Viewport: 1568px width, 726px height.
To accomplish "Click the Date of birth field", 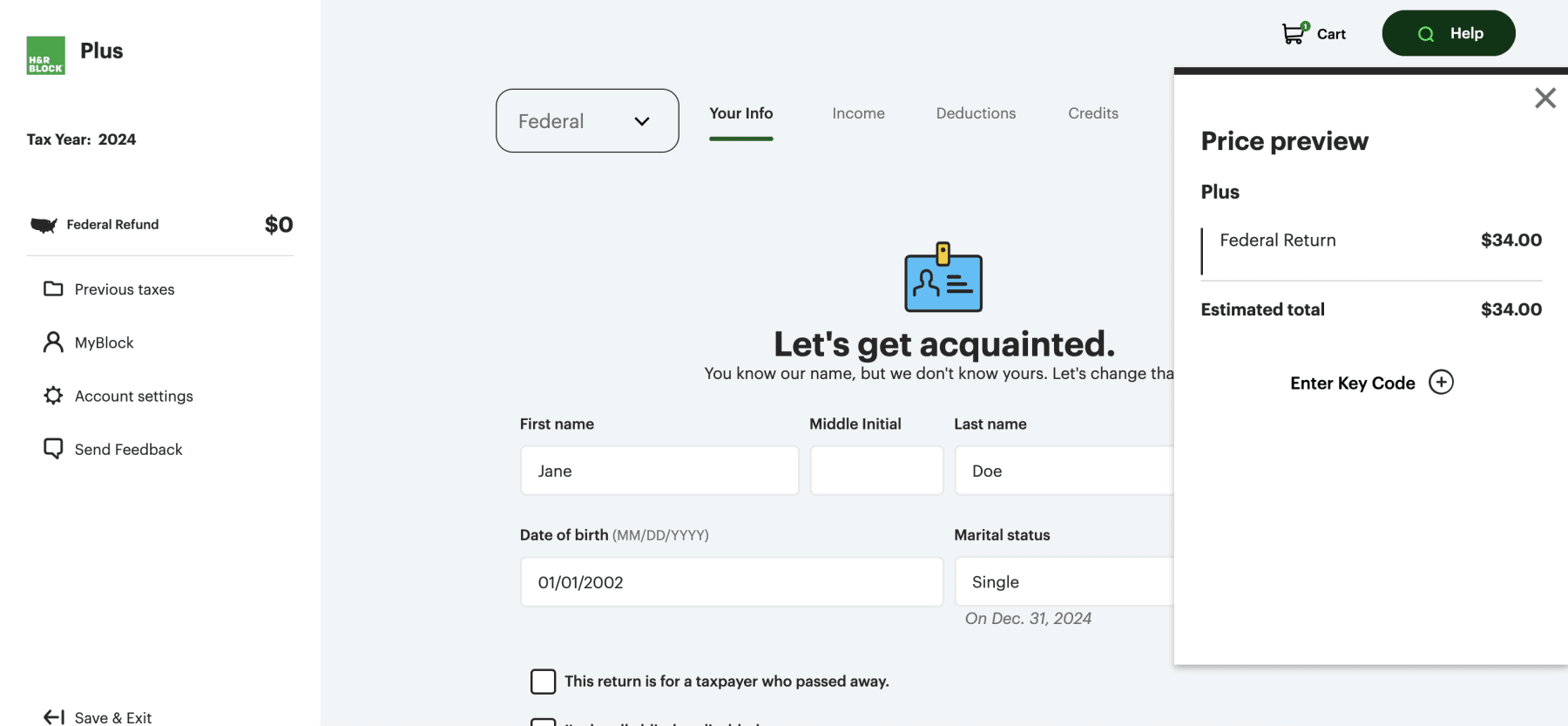I will (731, 582).
